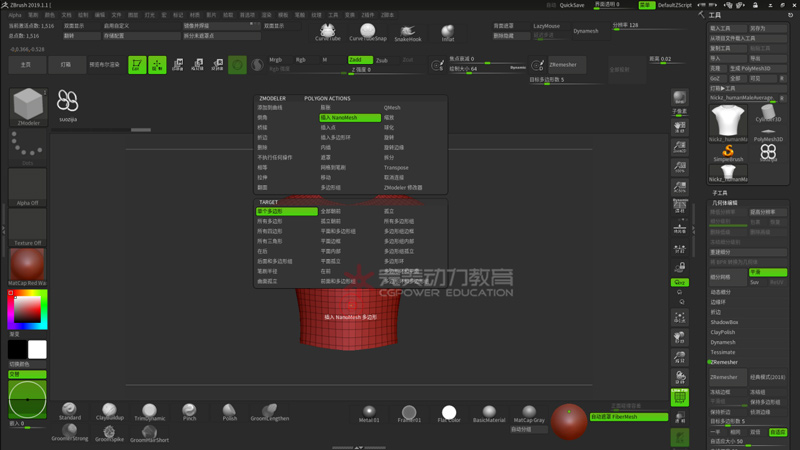Click the MatCap Red Wax material thumbnail

27,266
